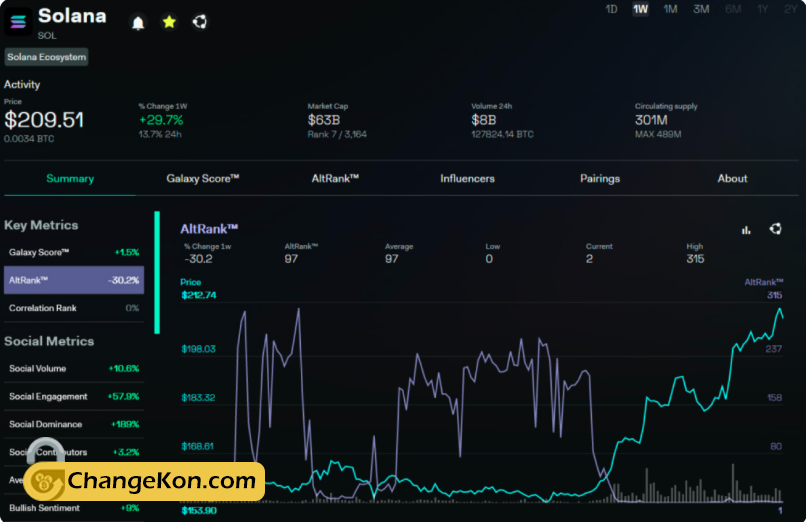Enable alerts with the bell icon
806x522 pixels.
[138, 23]
